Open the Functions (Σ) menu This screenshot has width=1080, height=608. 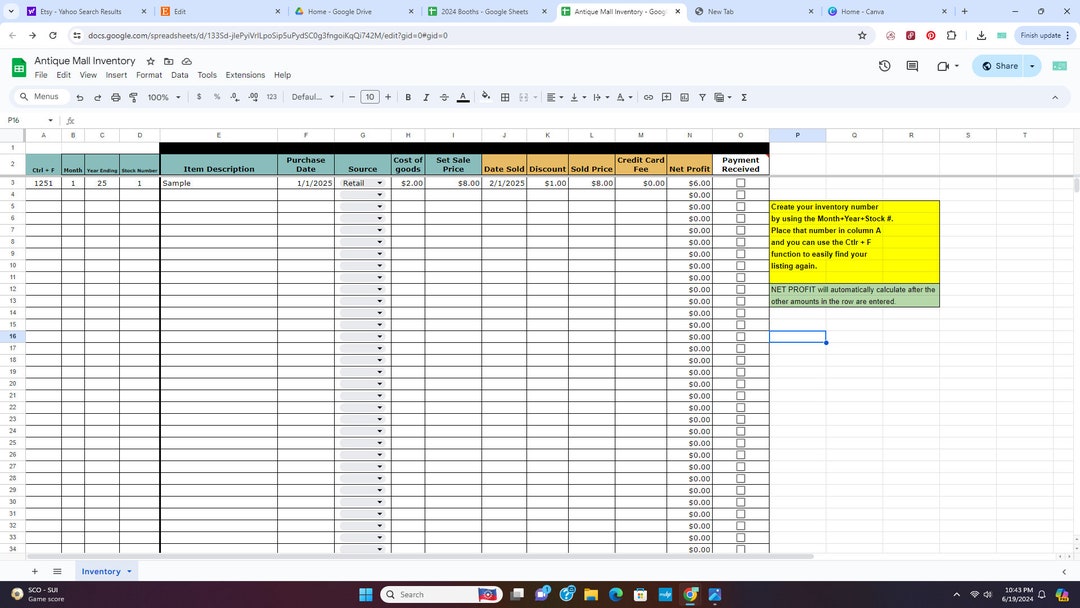(x=743, y=97)
